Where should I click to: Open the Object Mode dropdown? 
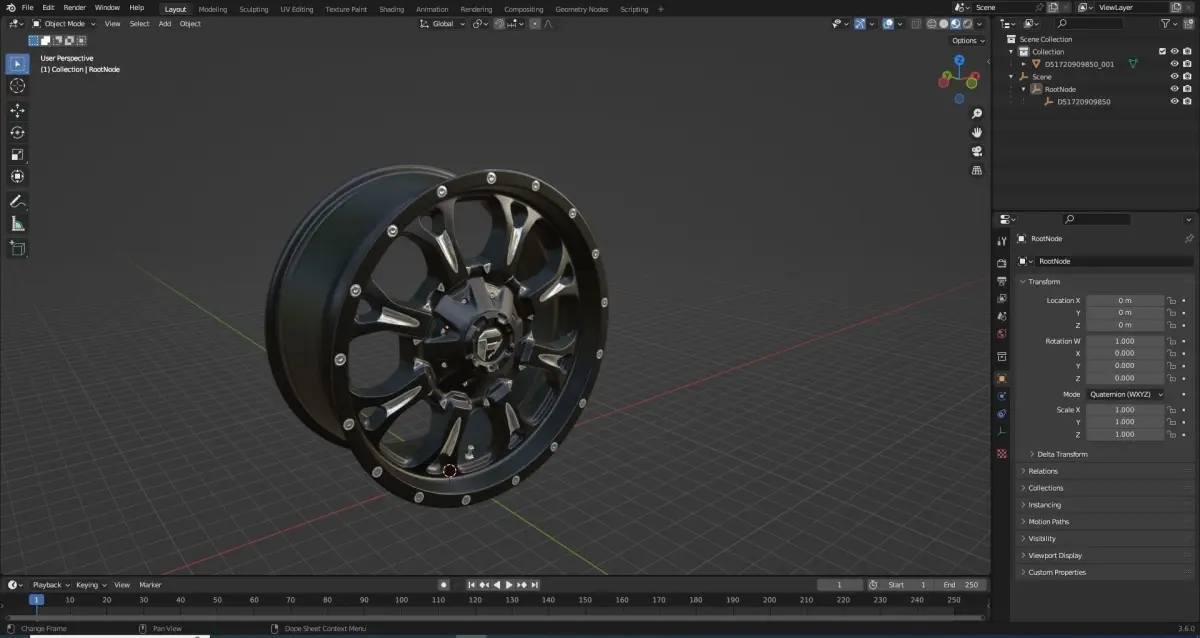tap(64, 24)
